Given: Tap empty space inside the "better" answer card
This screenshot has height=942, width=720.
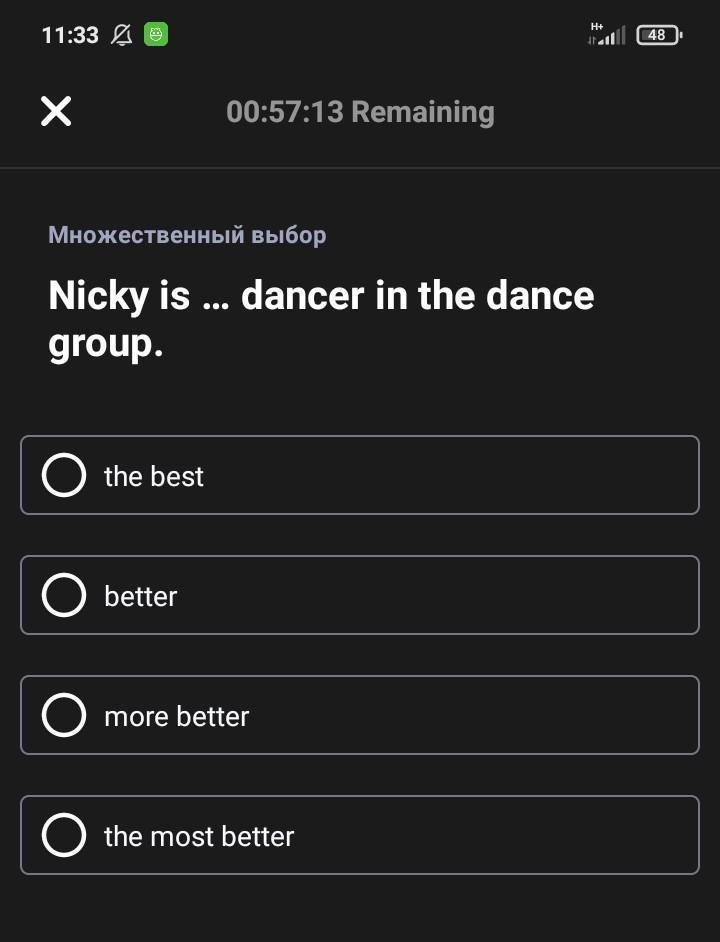Looking at the screenshot, I should [x=480, y=595].
